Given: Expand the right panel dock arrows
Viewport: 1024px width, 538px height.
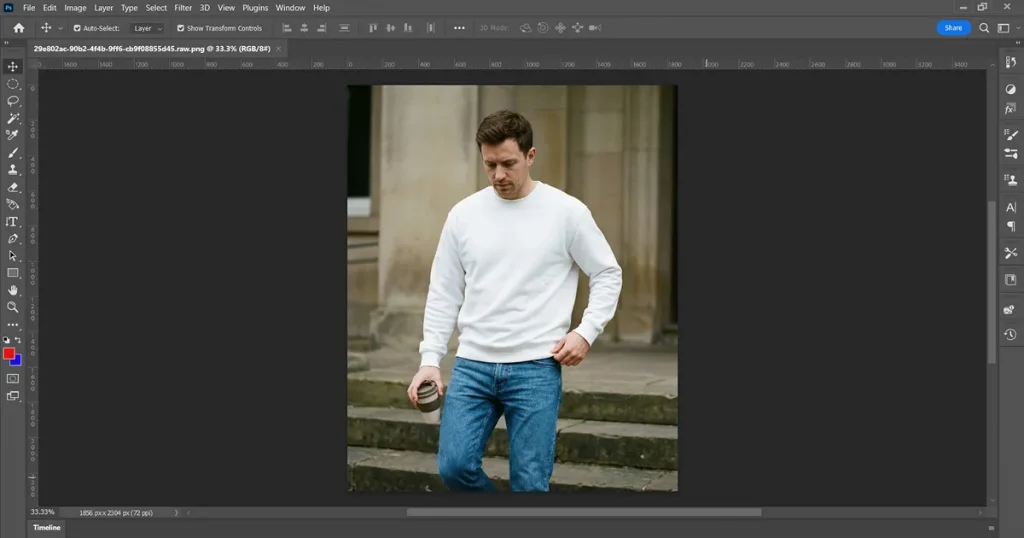Looking at the screenshot, I should (x=1017, y=42).
